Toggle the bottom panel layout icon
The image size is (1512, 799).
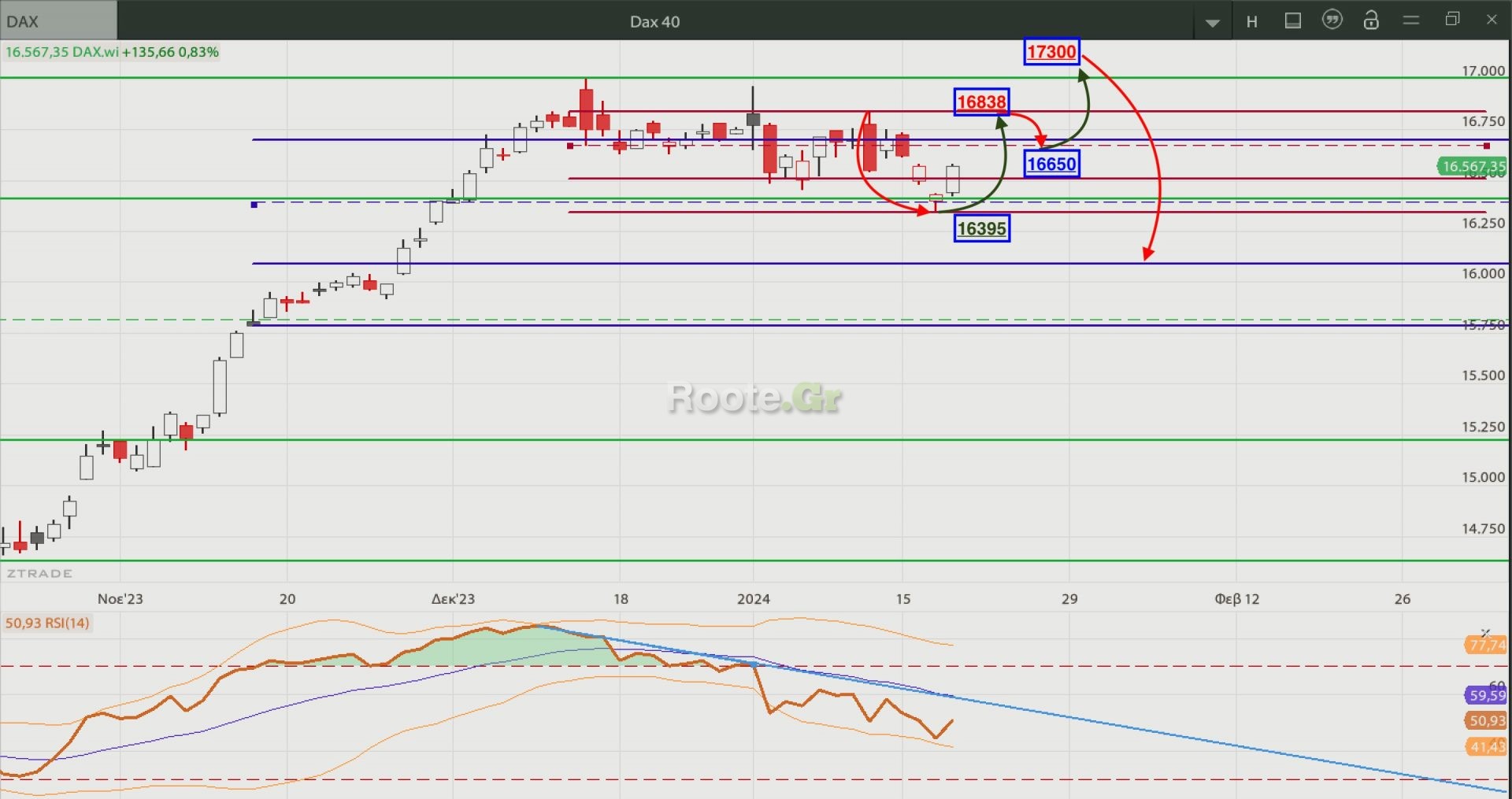pyautogui.click(x=1293, y=21)
